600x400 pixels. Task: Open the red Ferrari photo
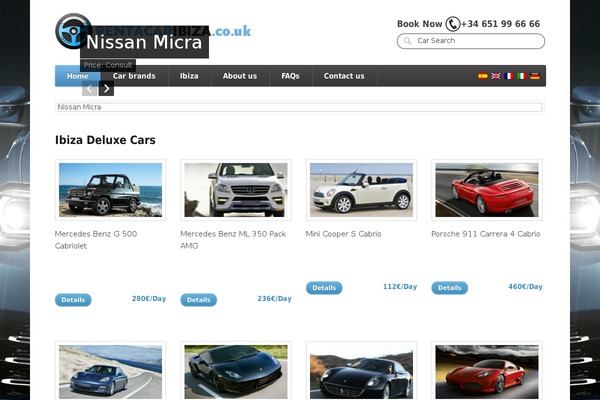tap(487, 371)
